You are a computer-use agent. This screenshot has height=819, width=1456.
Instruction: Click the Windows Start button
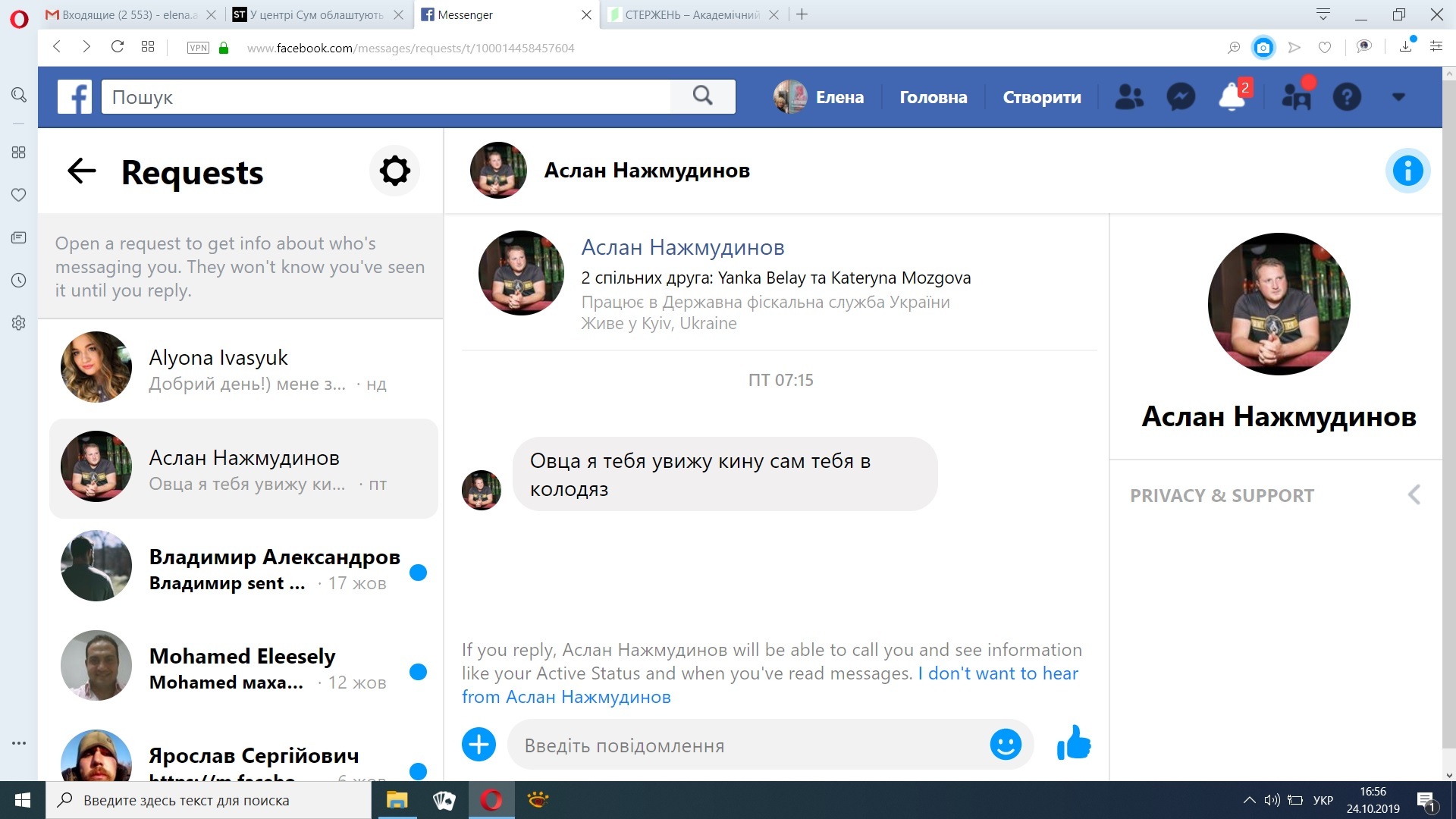[x=23, y=800]
